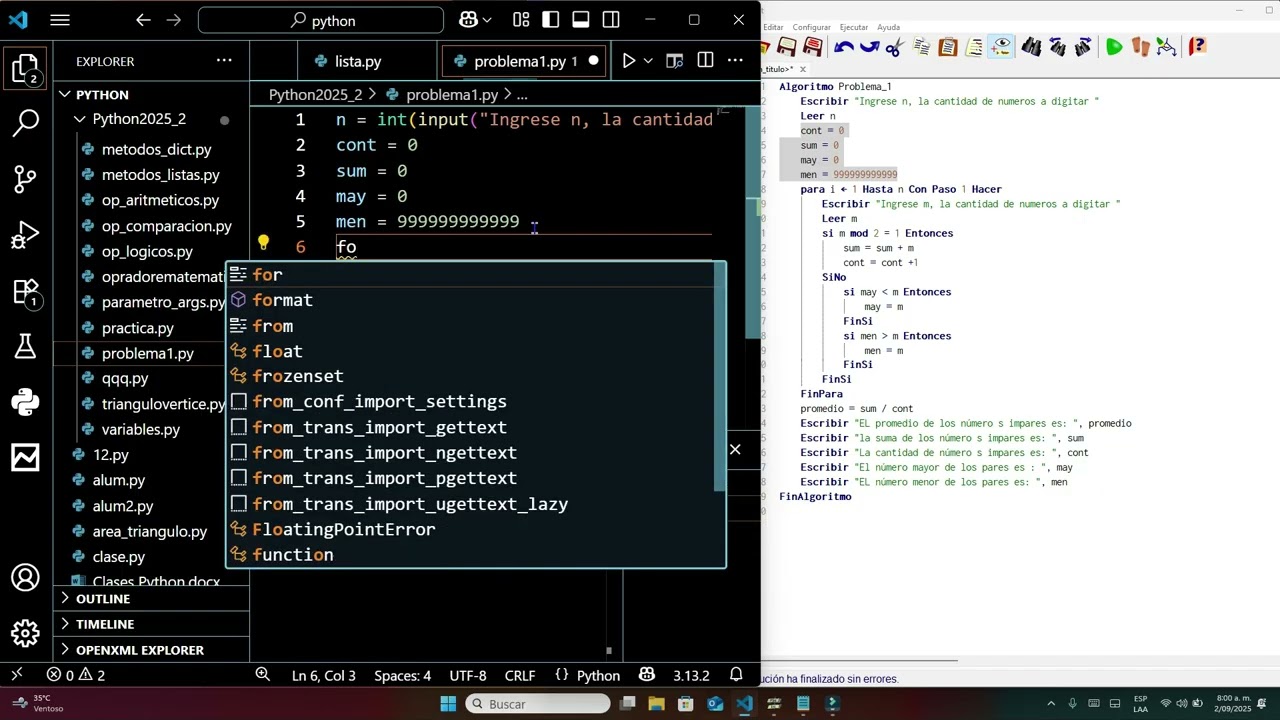Expand the OPENXML EXPLORER section
Image resolution: width=1280 pixels, height=720 pixels.
click(152, 650)
